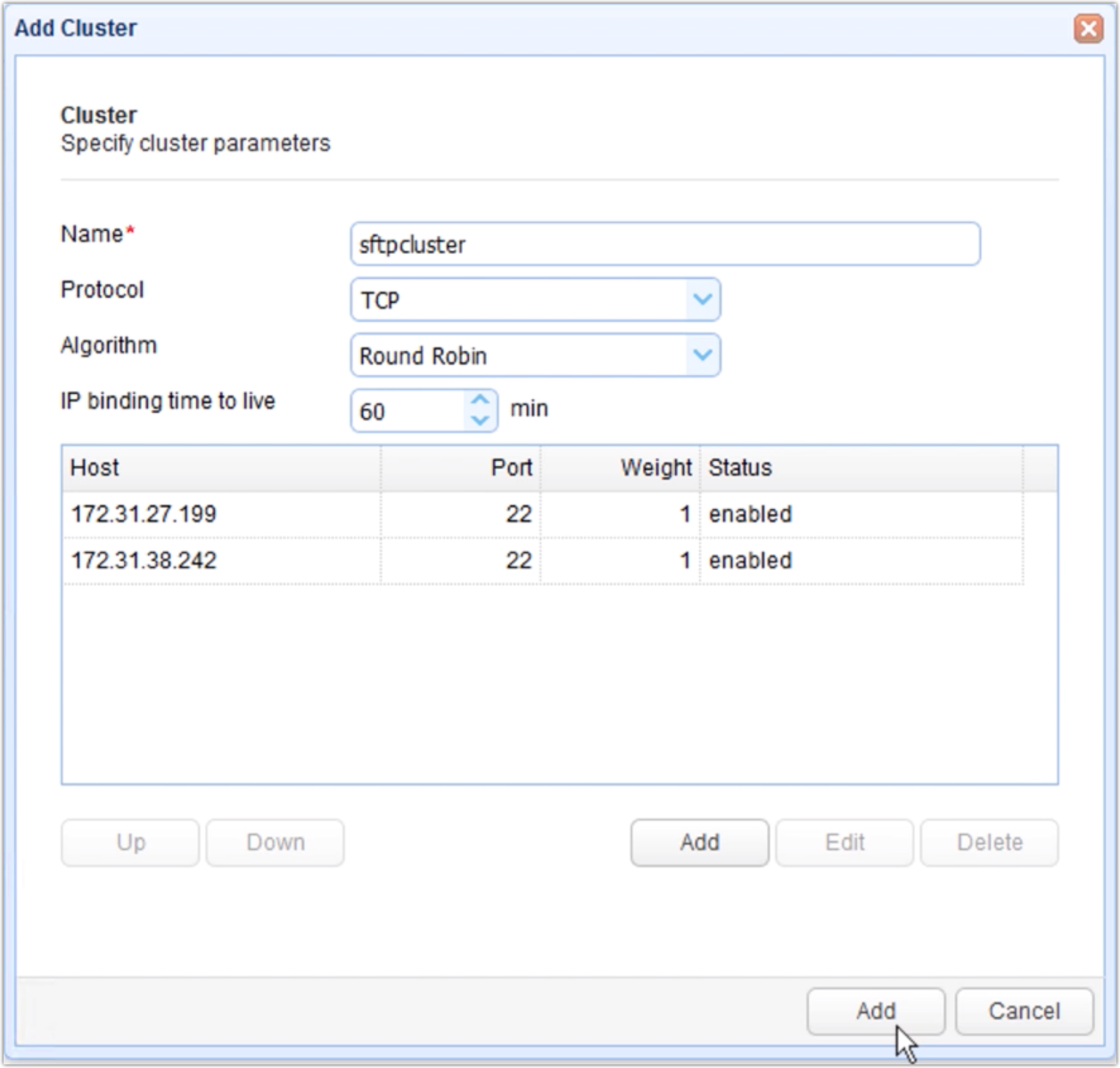Open the Algorithm dropdown arrow icon
Screen dimensions: 1120x1068
pos(704,355)
